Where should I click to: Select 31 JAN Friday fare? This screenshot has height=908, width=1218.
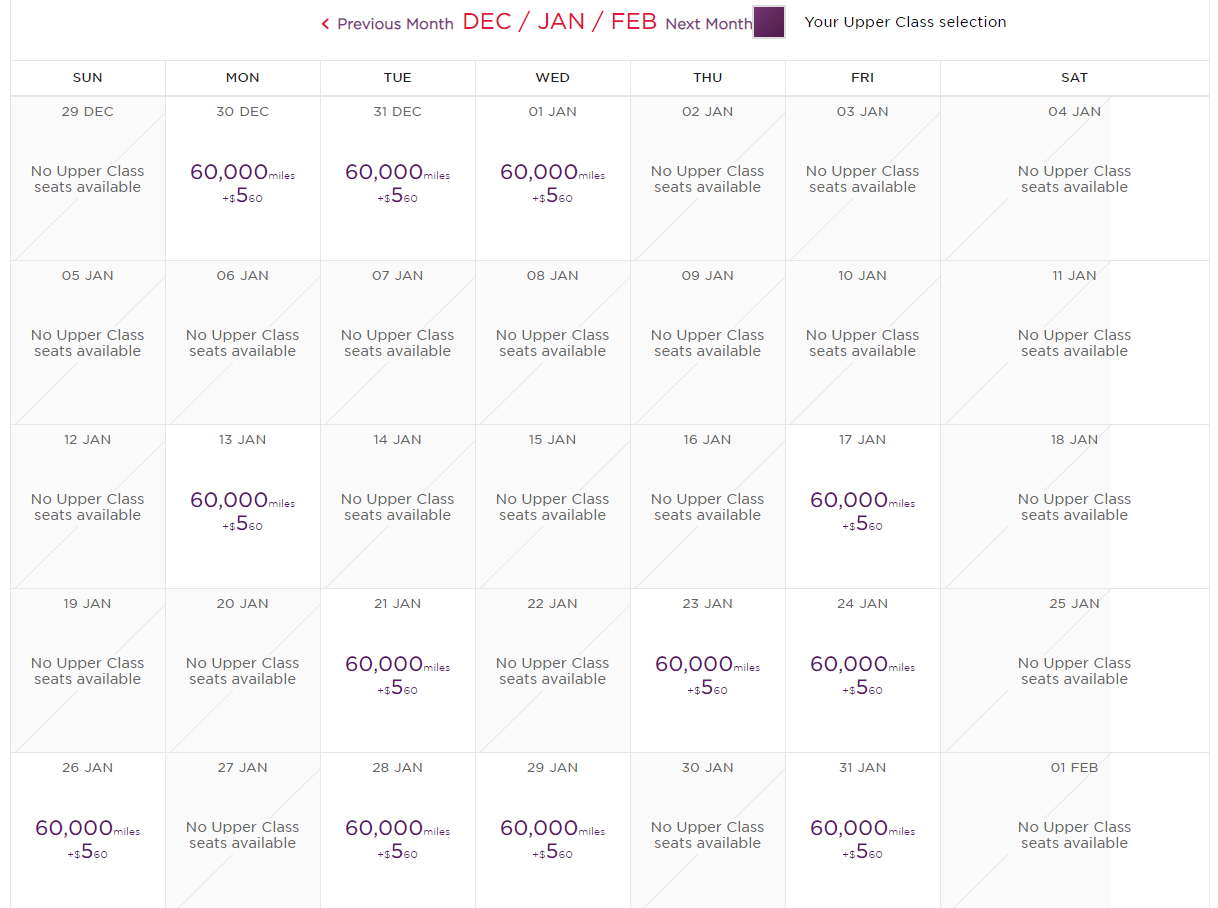[862, 836]
